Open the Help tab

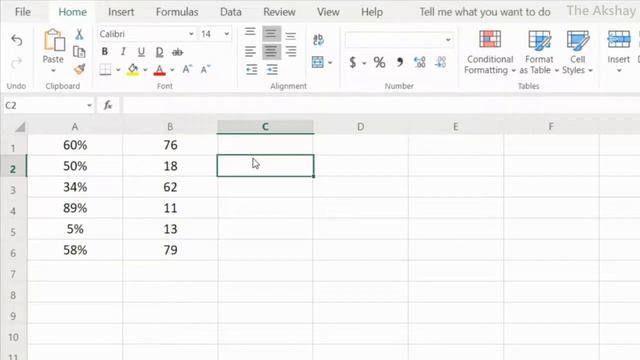point(372,12)
